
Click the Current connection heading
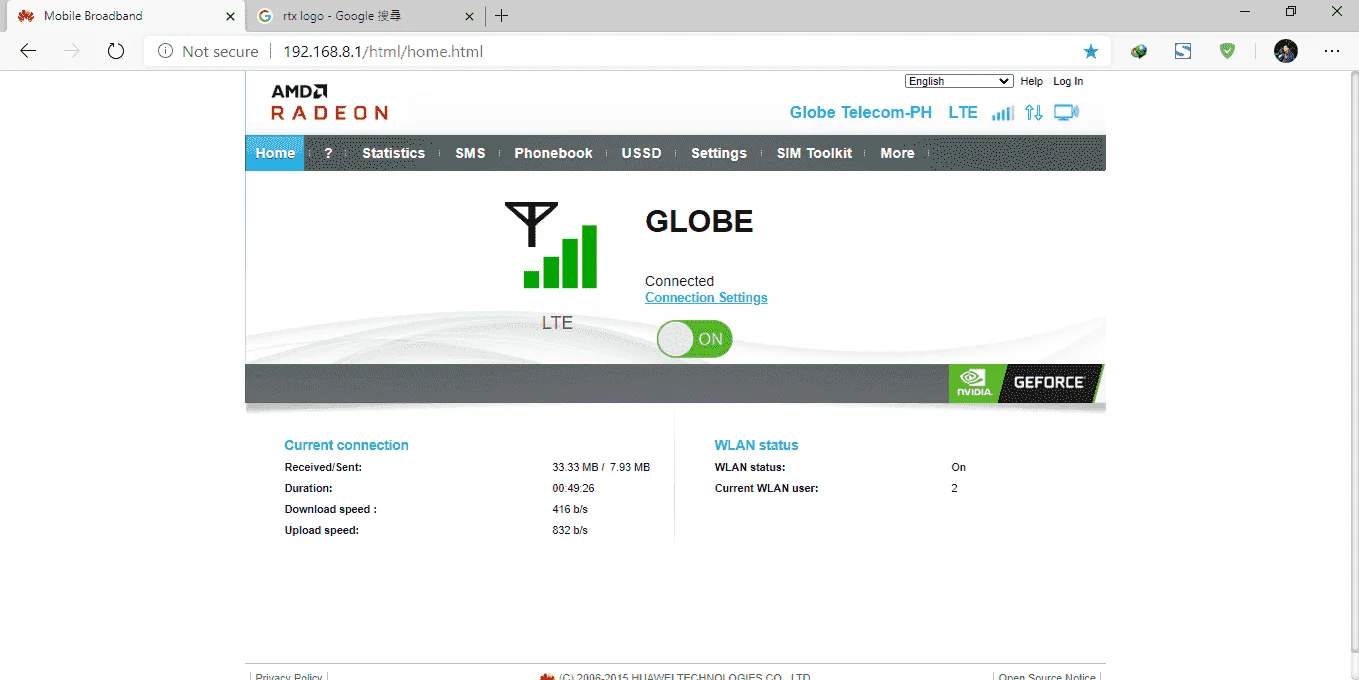click(x=346, y=445)
